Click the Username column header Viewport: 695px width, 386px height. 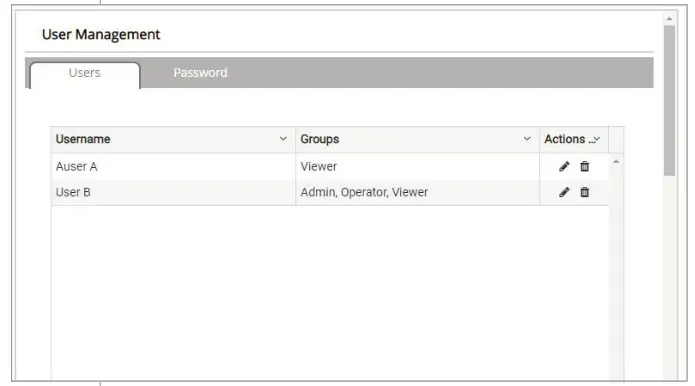[x=173, y=139]
